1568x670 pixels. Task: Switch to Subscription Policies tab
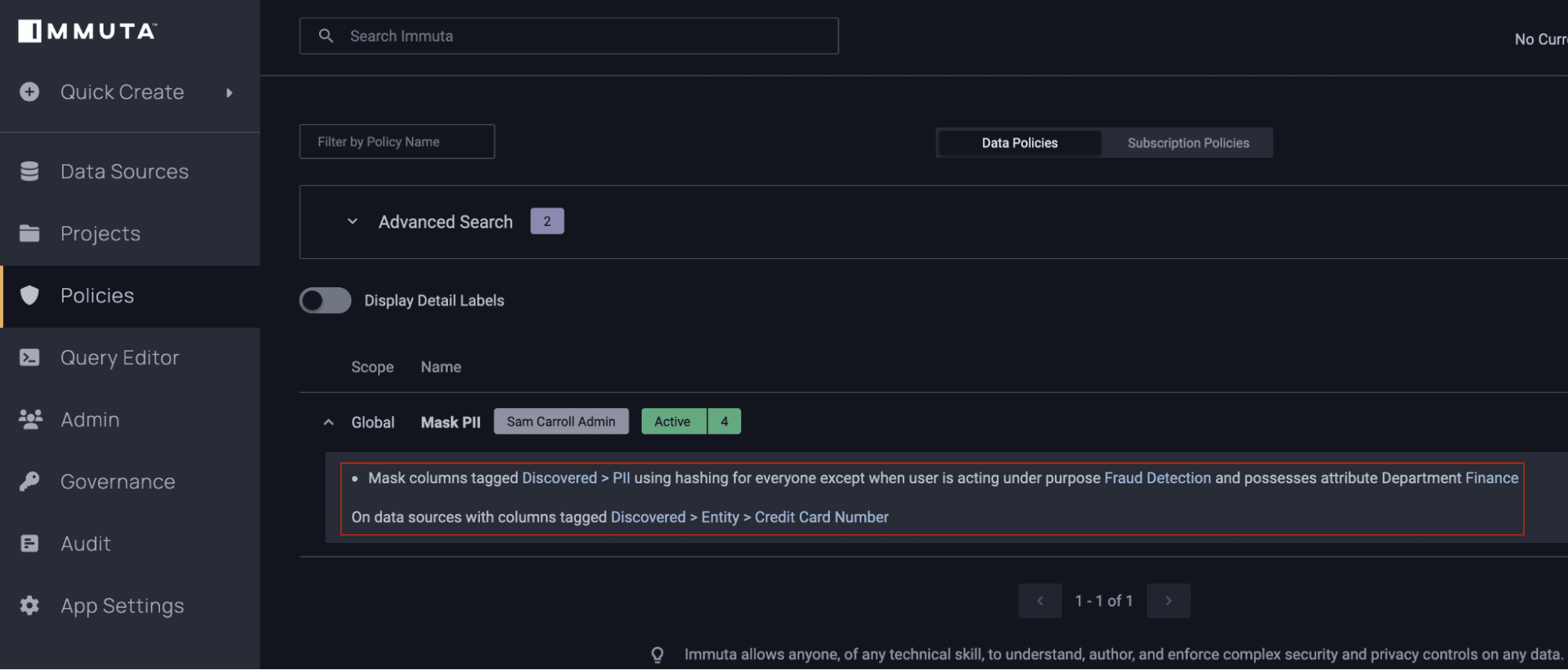[1188, 143]
